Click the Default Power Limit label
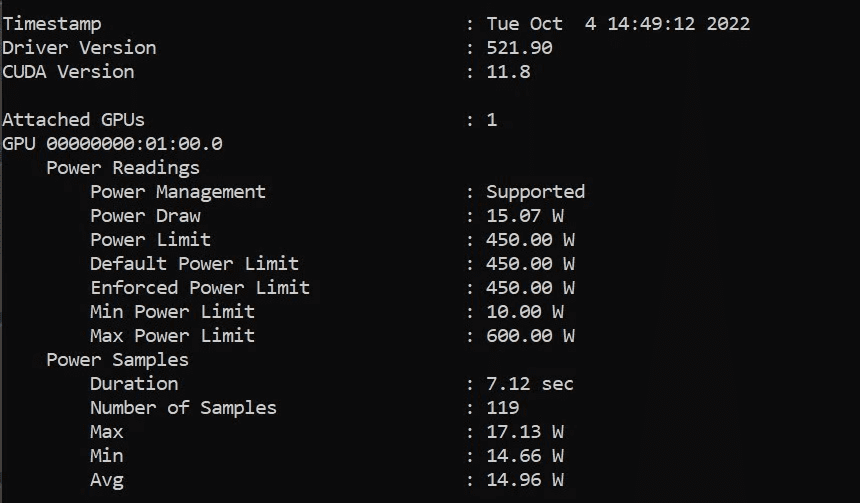This screenshot has width=860, height=503. coord(194,264)
